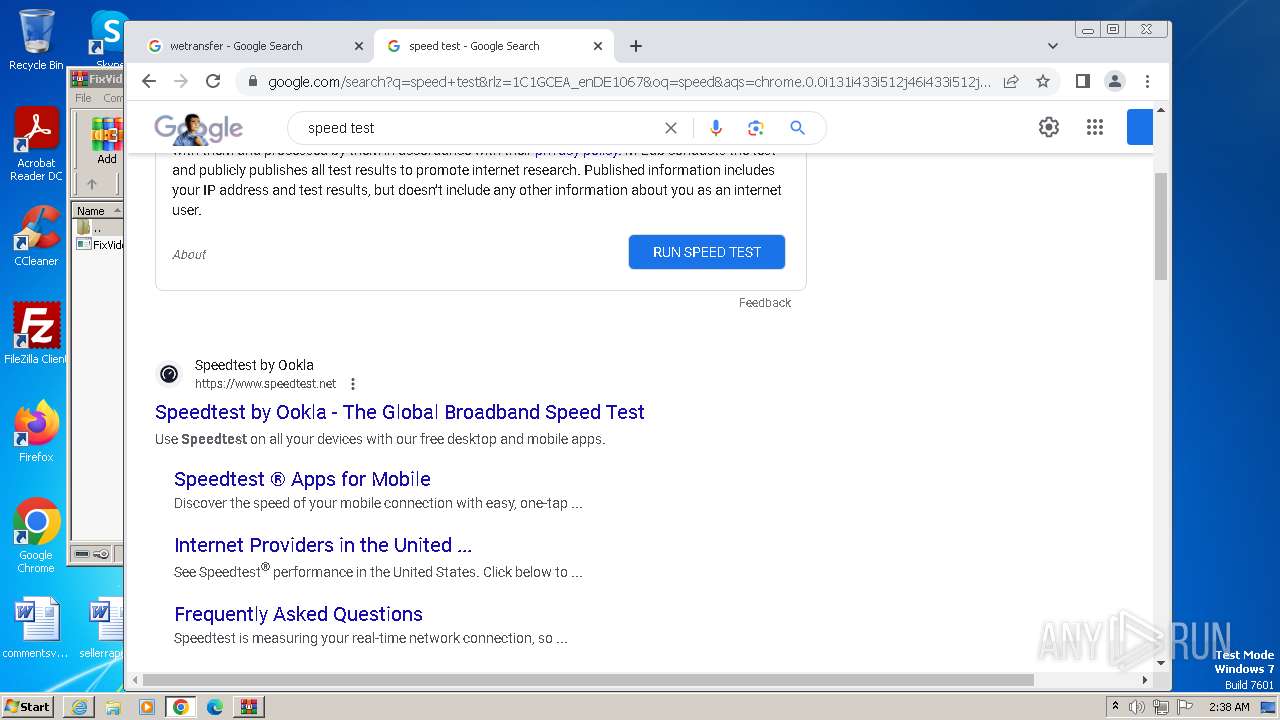Open Google quick settings gear

click(1048, 127)
